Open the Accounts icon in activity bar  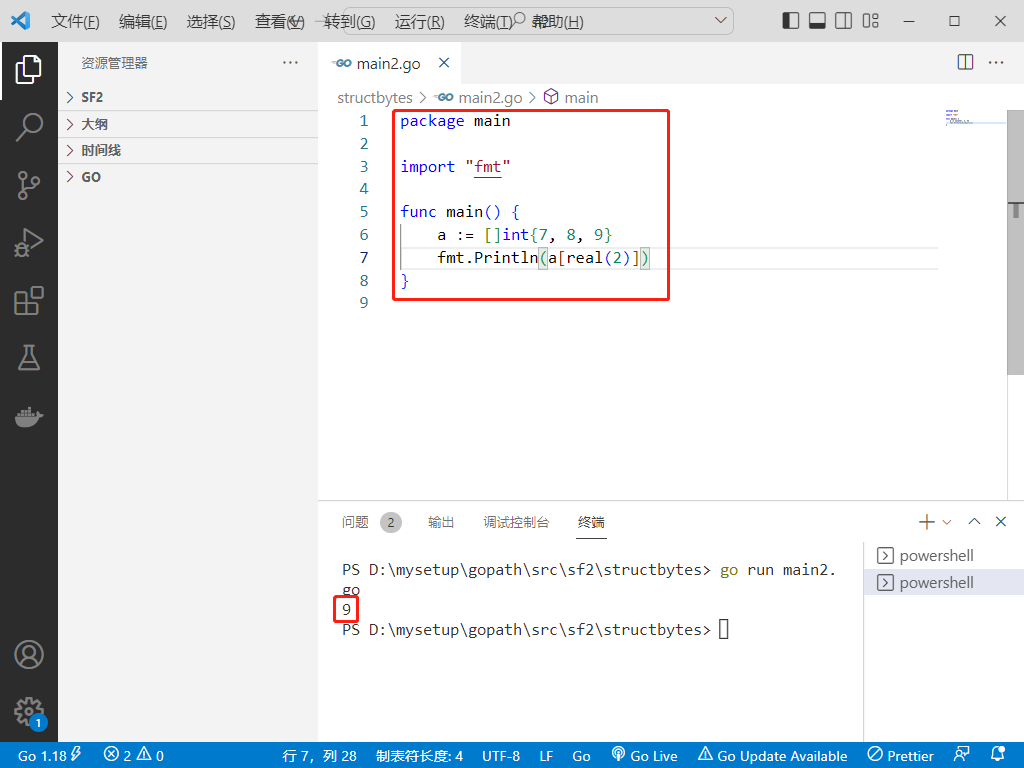[x=29, y=654]
